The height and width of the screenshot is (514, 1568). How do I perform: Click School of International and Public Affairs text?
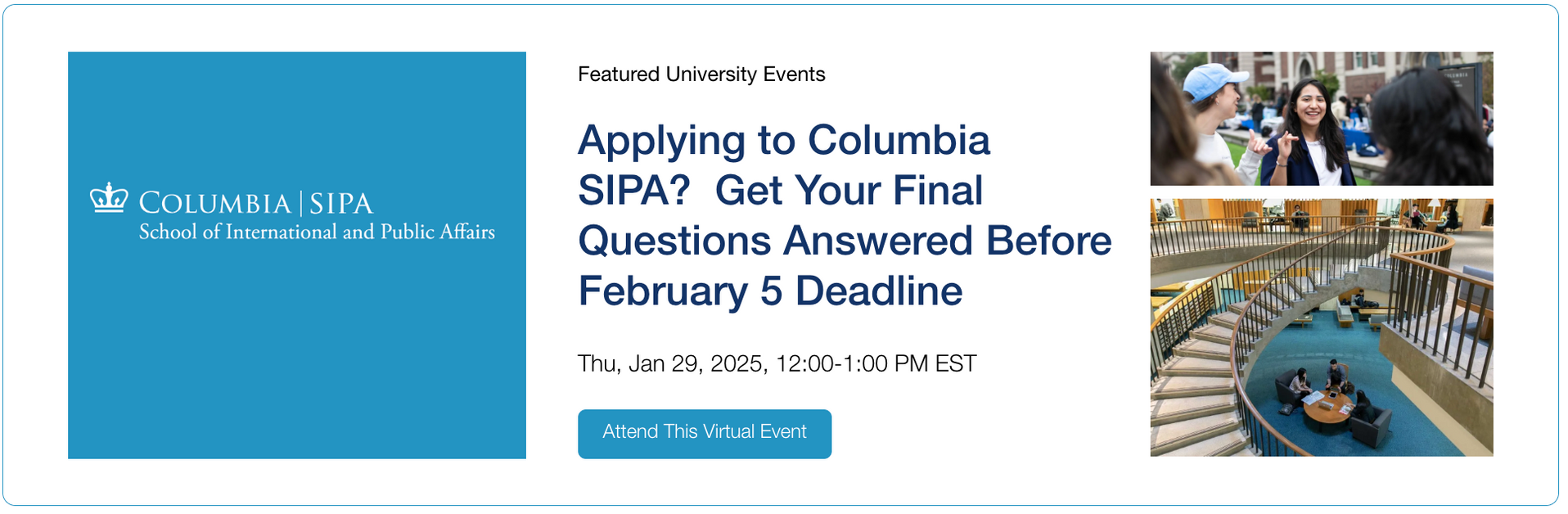coord(317,232)
